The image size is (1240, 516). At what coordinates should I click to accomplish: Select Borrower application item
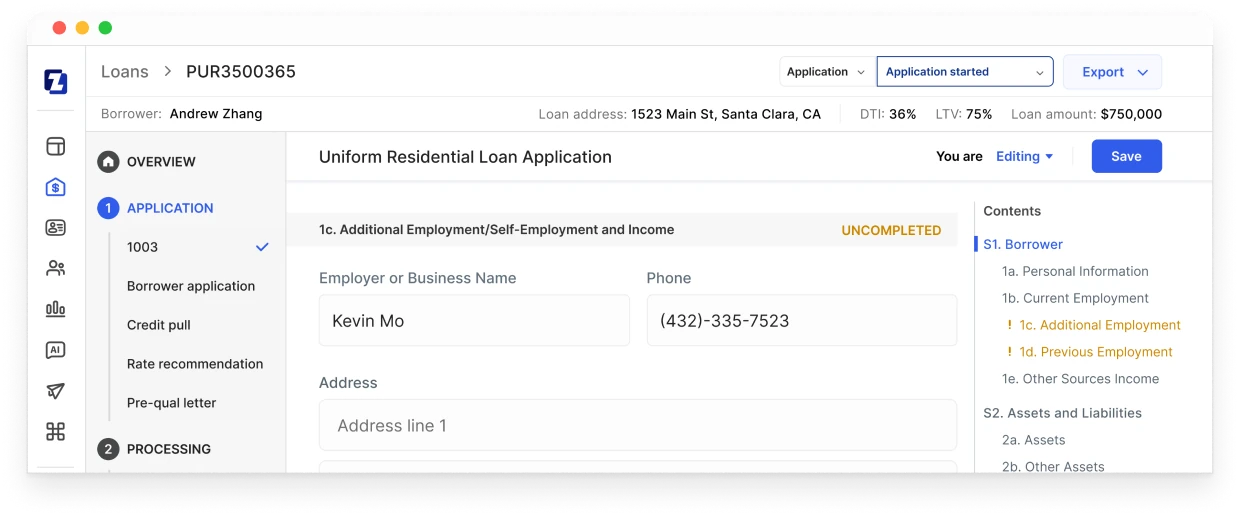tap(191, 286)
